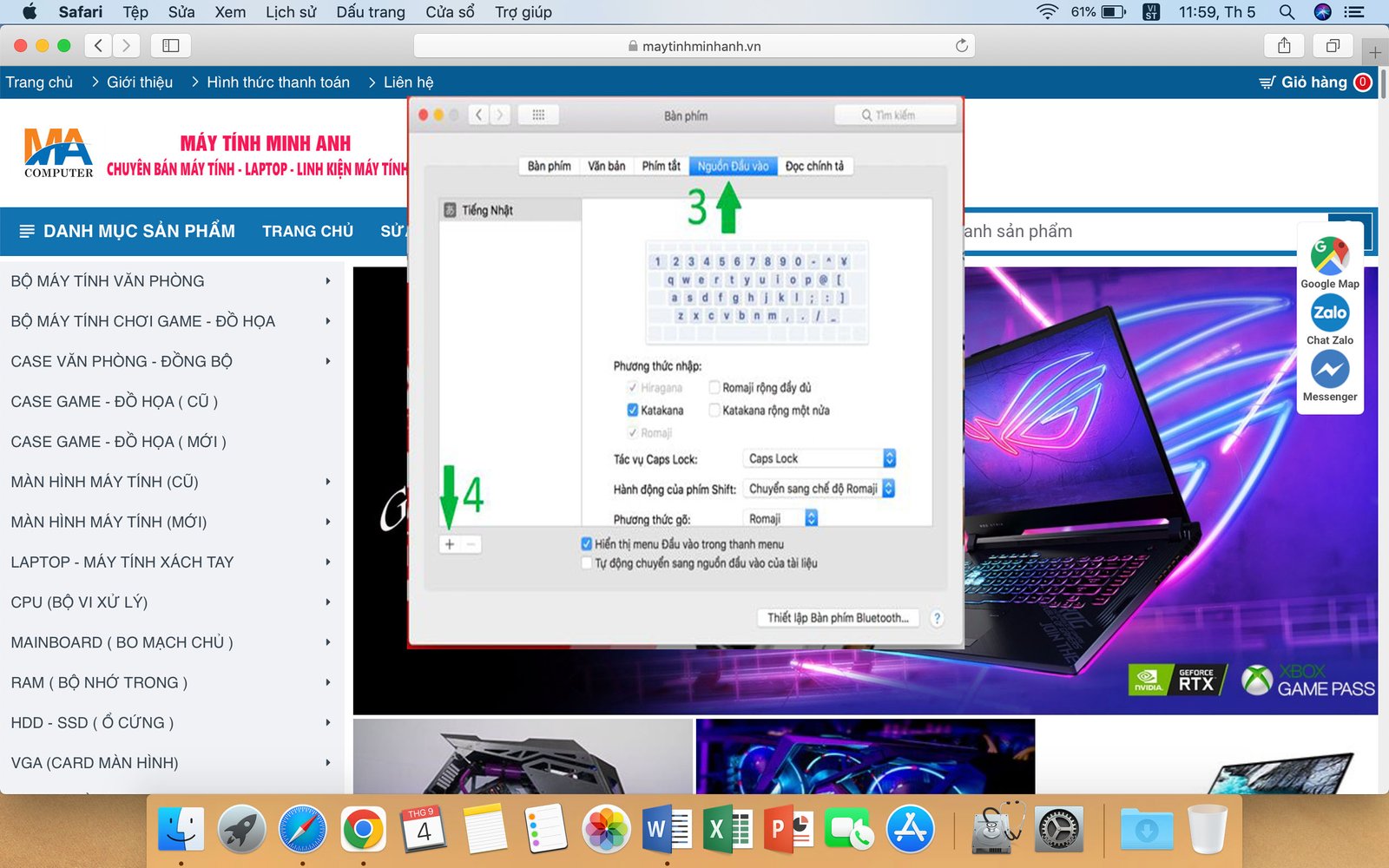Open the Lịch sử menu in menu bar
The width and height of the screenshot is (1389, 868).
tap(290, 12)
